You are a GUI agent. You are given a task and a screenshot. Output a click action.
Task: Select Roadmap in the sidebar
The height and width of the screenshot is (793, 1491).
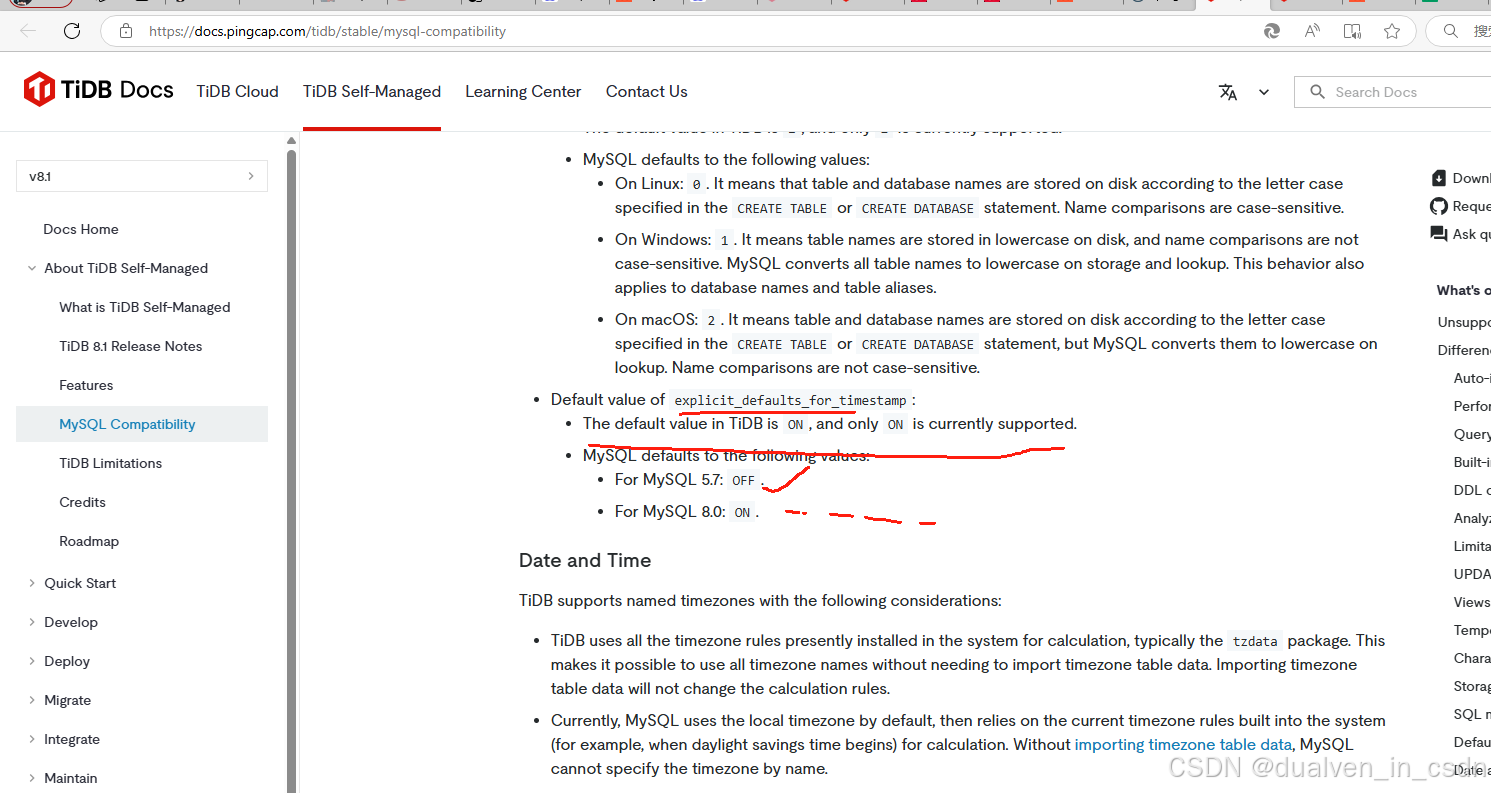89,541
